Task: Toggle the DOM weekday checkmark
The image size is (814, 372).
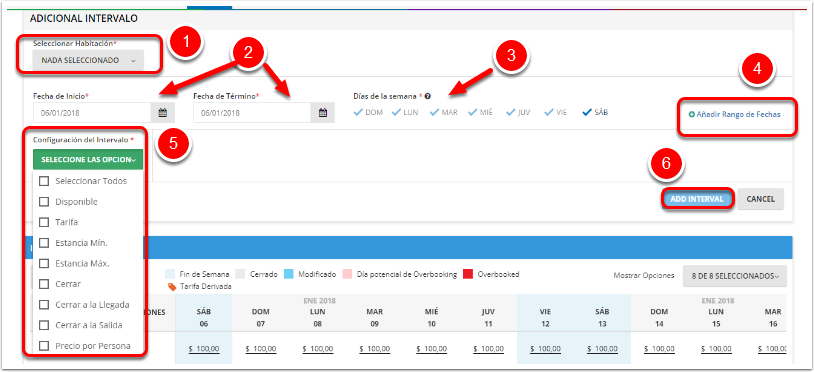Action: click(358, 112)
